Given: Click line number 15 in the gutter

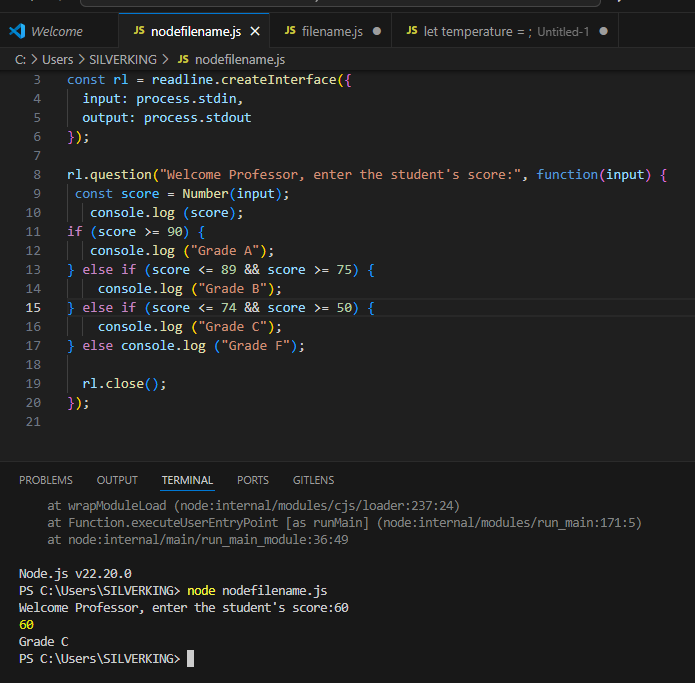Looking at the screenshot, I should coord(33,308).
